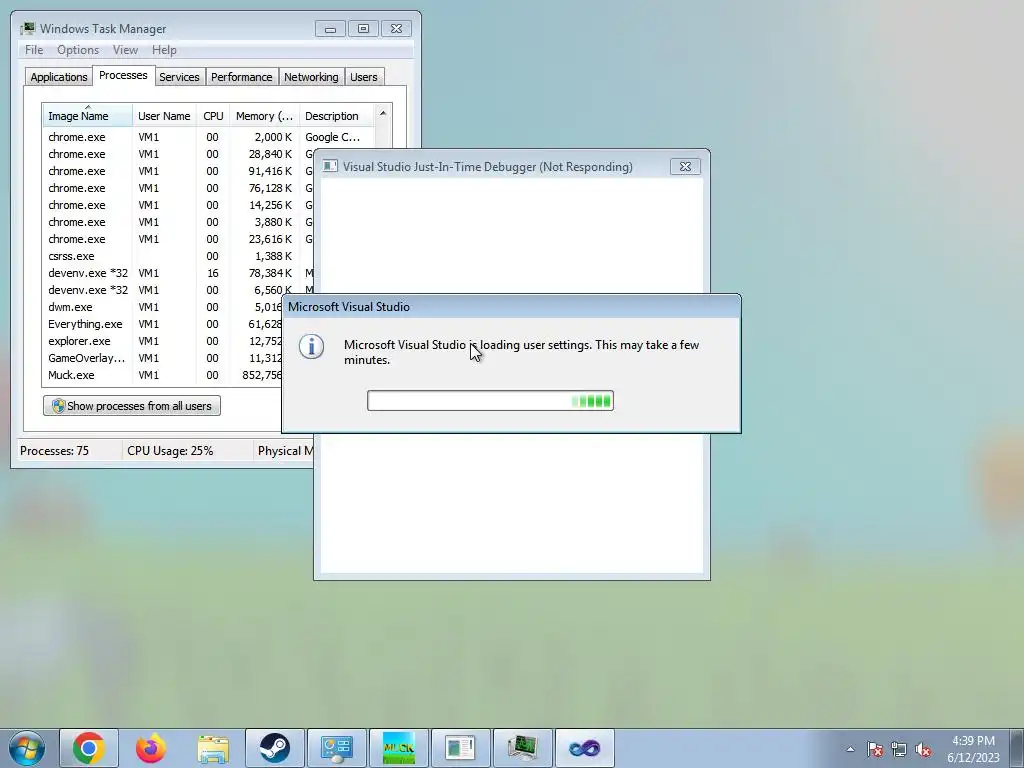Viewport: 1024px width, 768px height.
Task: Switch to the Users tab
Action: coord(364,77)
